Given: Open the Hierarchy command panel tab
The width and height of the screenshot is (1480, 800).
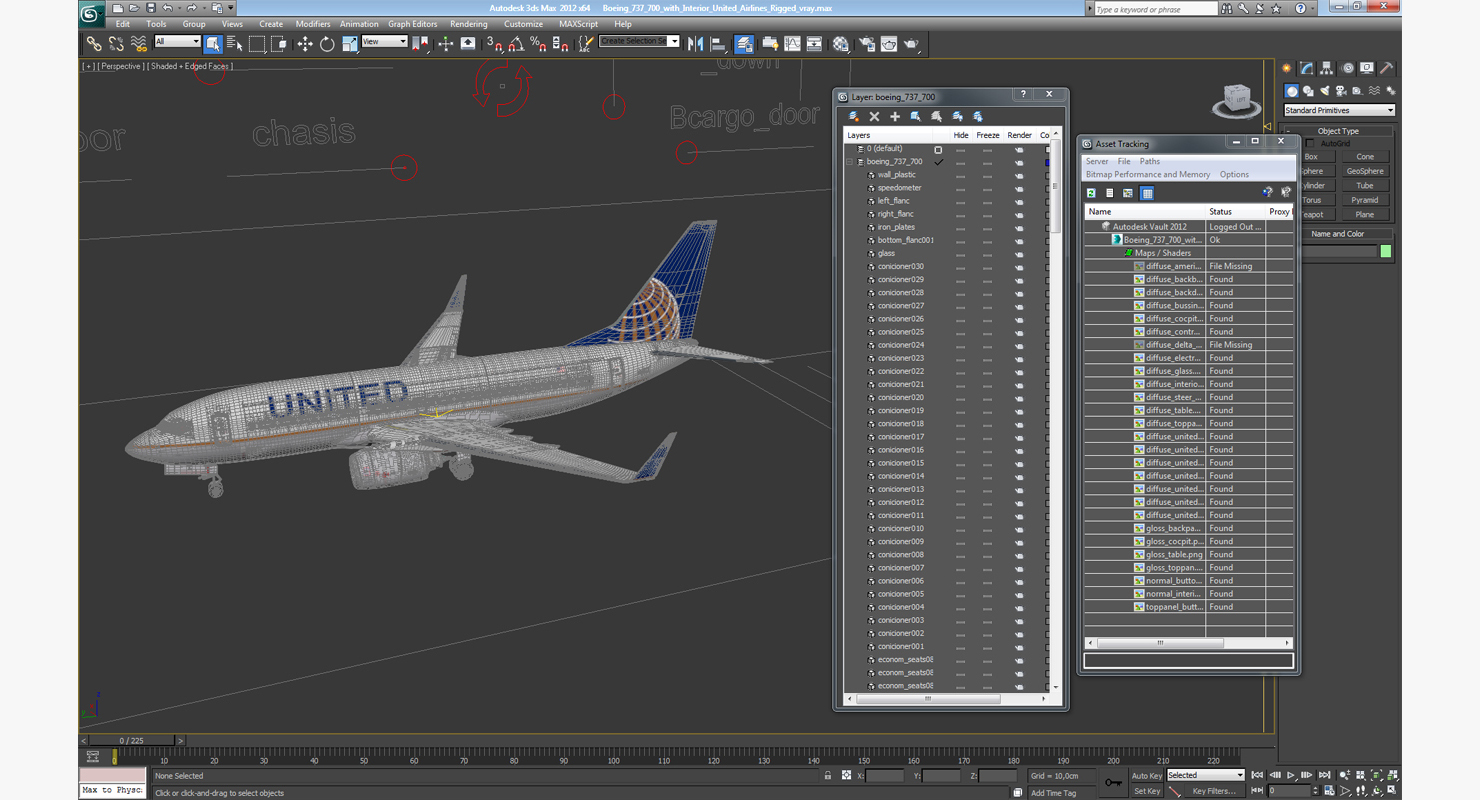Looking at the screenshot, I should (x=1327, y=69).
